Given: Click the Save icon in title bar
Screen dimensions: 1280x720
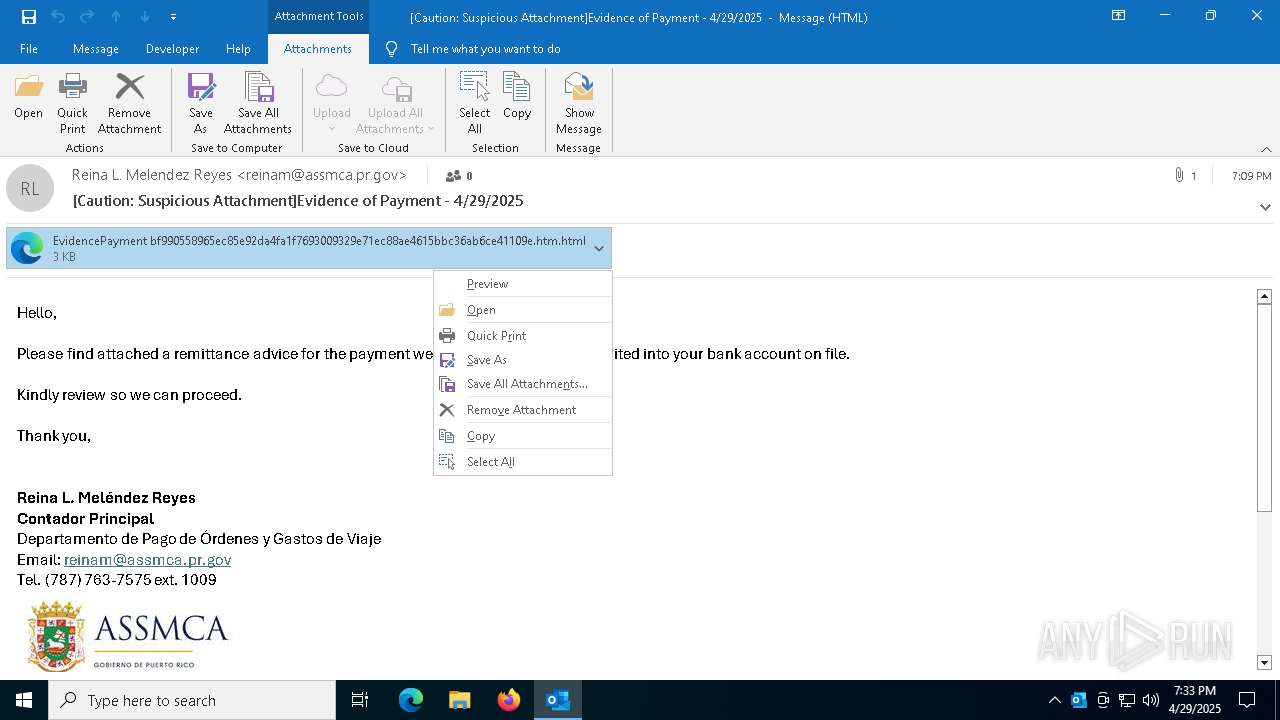Looking at the screenshot, I should [x=29, y=17].
